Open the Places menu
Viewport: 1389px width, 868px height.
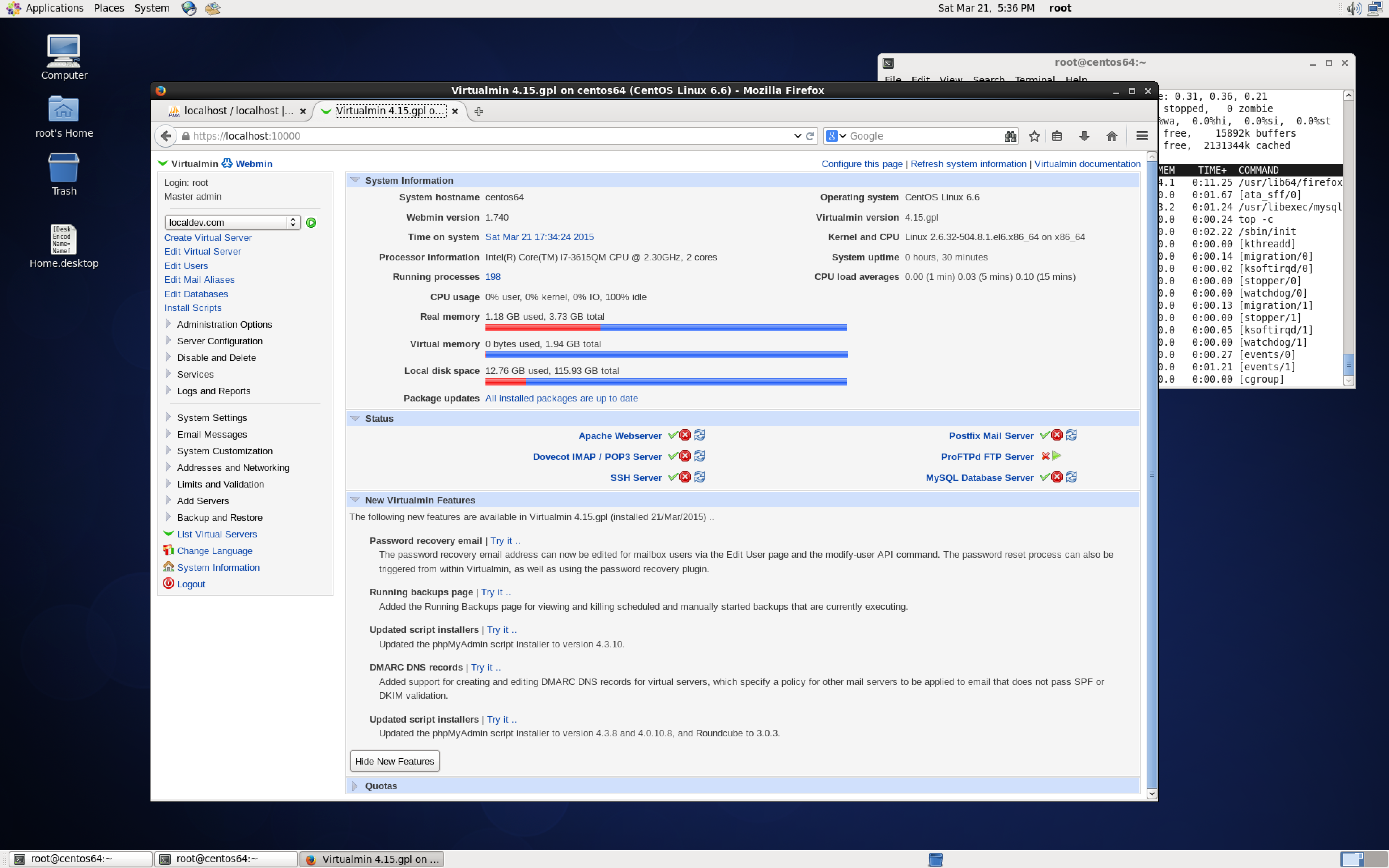[109, 8]
